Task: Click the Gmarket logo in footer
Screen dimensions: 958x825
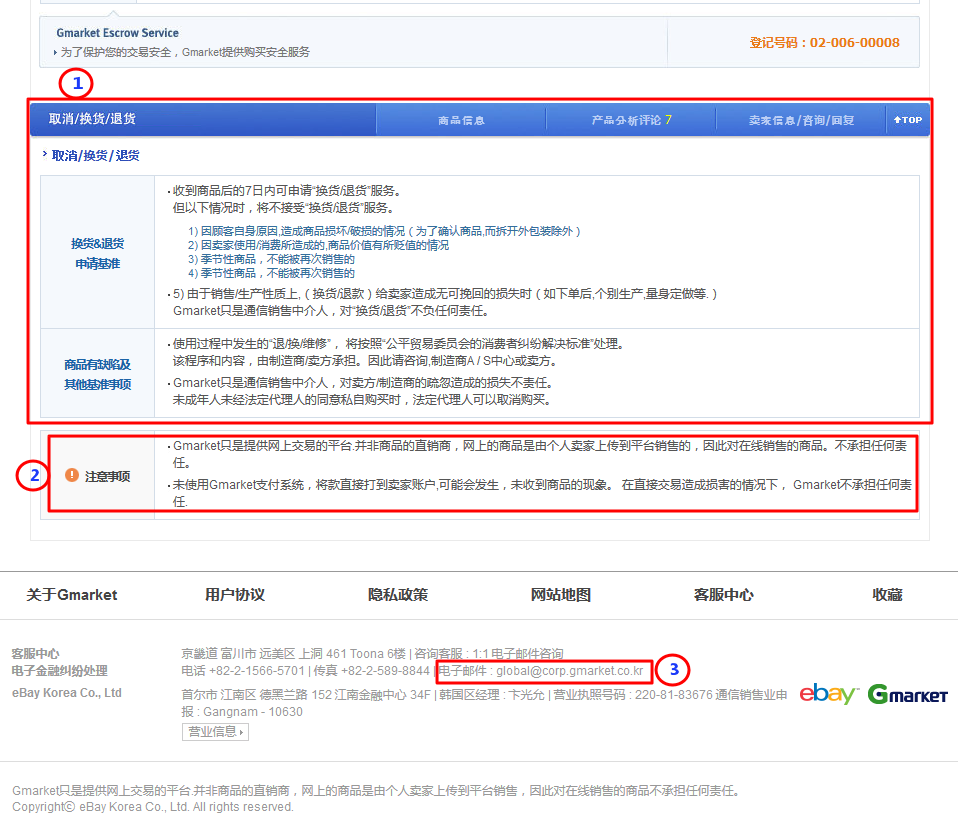Action: tap(907, 694)
